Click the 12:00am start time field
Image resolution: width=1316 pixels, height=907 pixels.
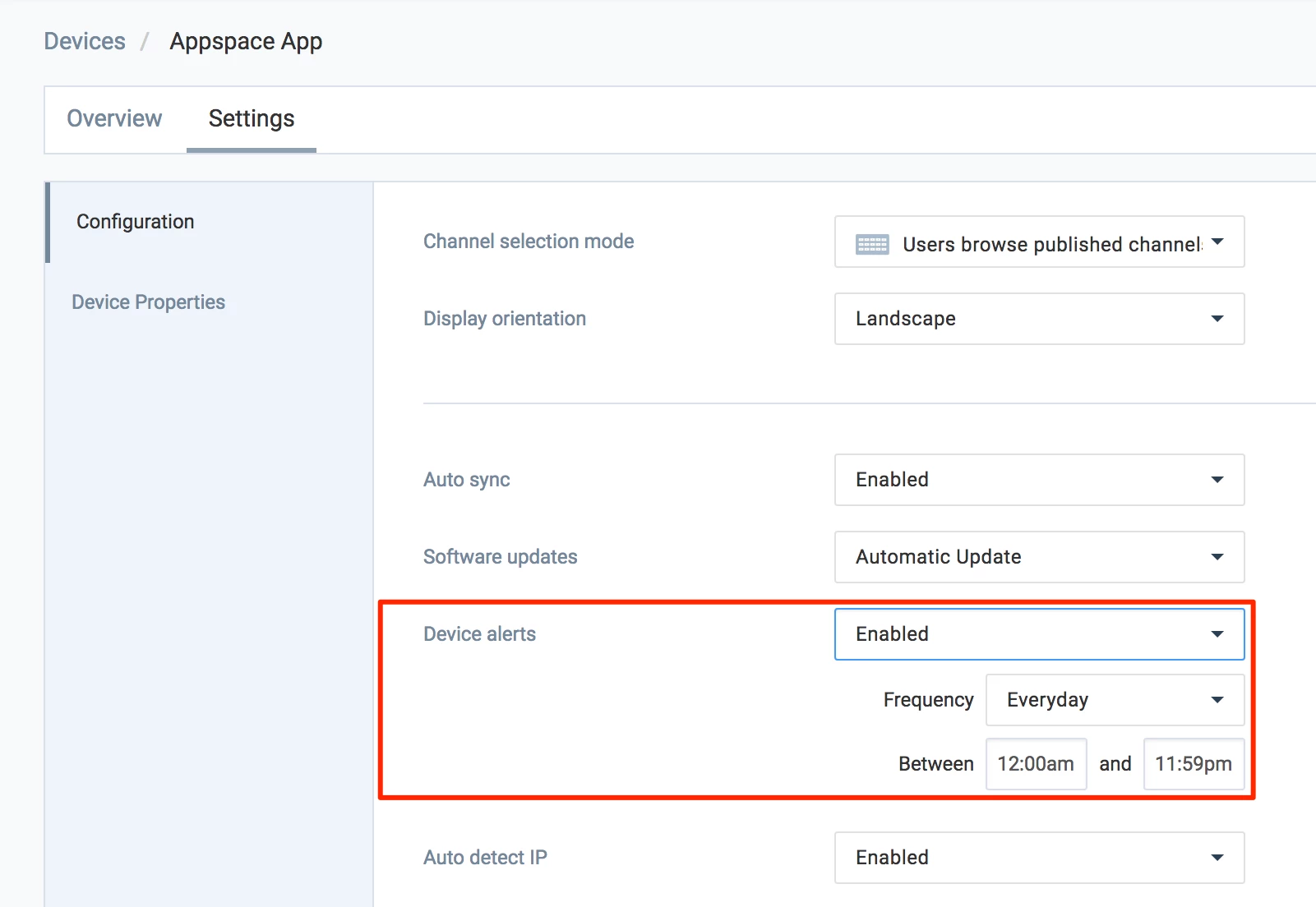tap(1036, 764)
